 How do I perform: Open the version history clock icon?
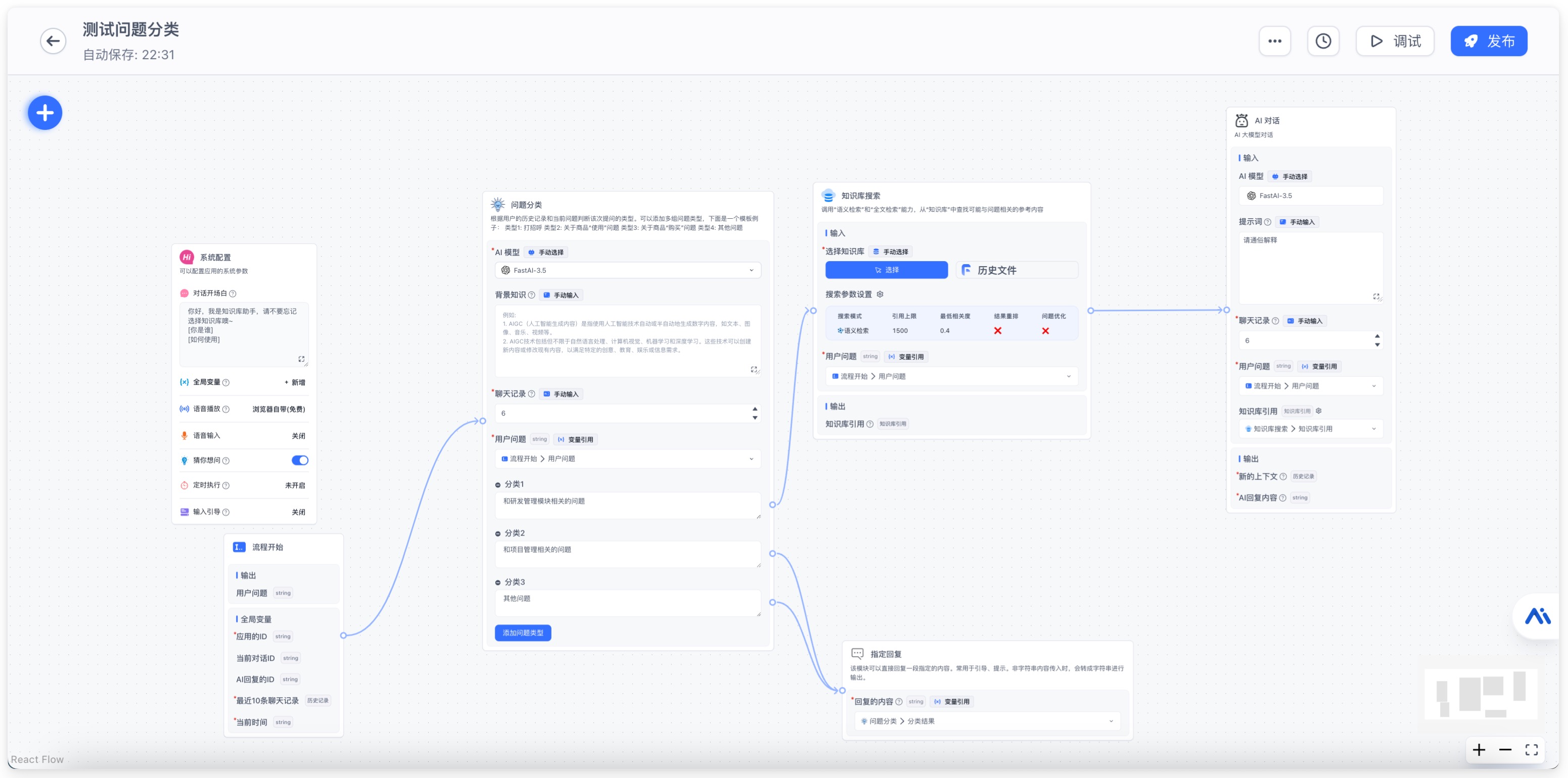pos(1323,41)
